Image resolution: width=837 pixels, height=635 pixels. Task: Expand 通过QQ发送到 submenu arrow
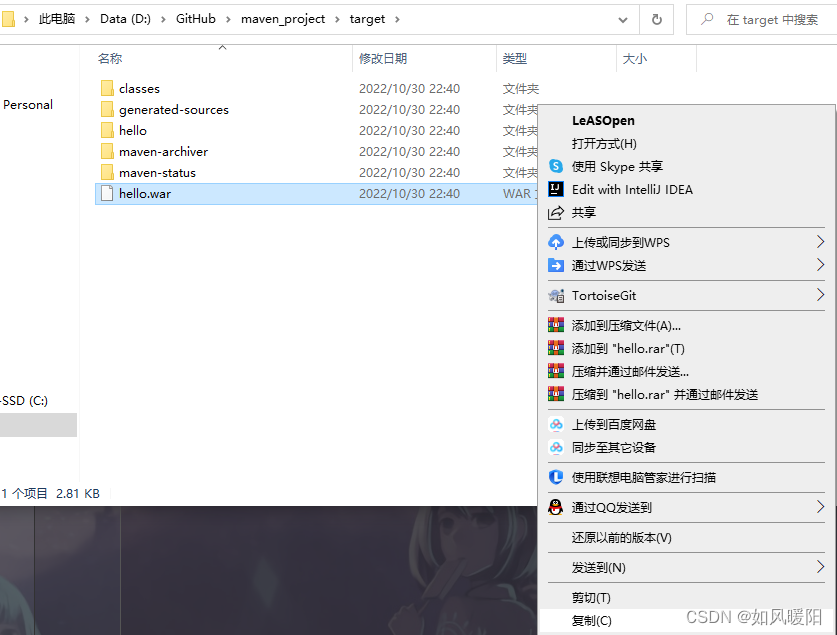pyautogui.click(x=820, y=506)
